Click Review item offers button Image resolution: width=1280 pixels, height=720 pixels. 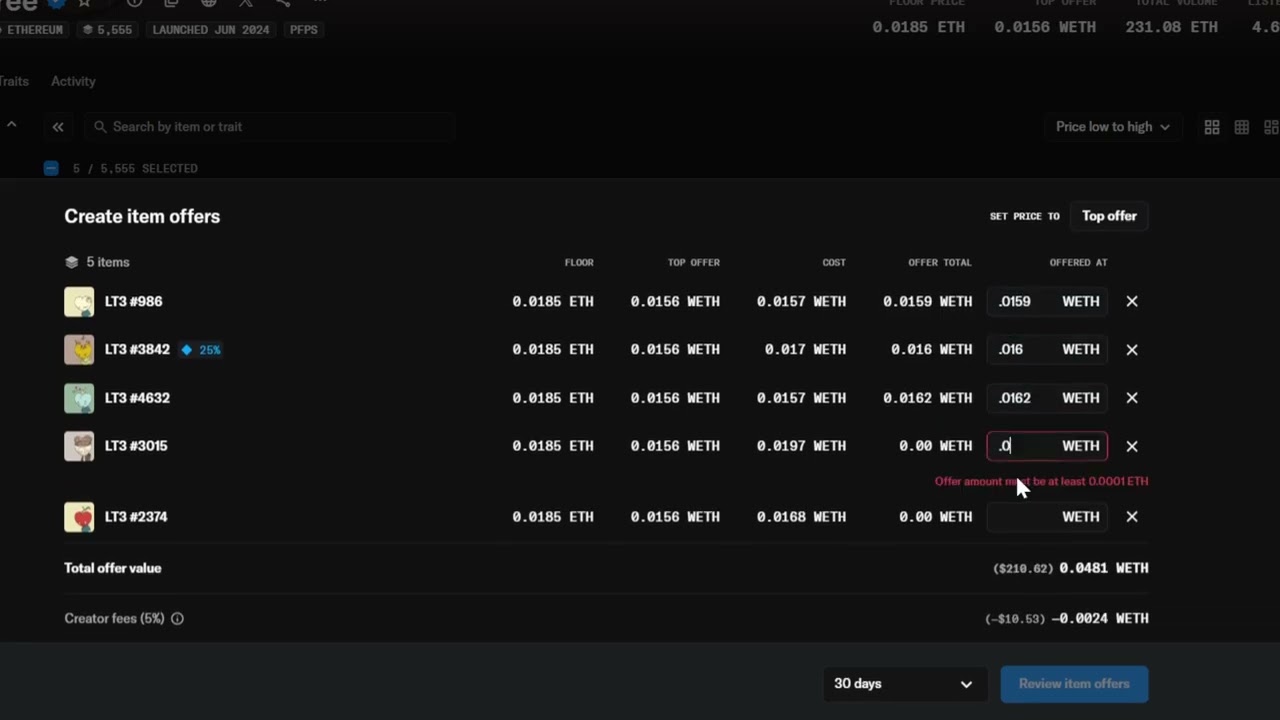click(x=1074, y=684)
